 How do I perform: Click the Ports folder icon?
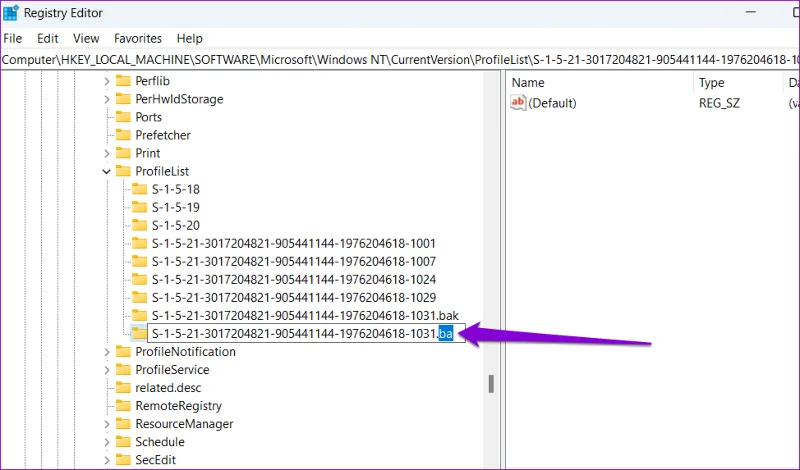[x=123, y=117]
